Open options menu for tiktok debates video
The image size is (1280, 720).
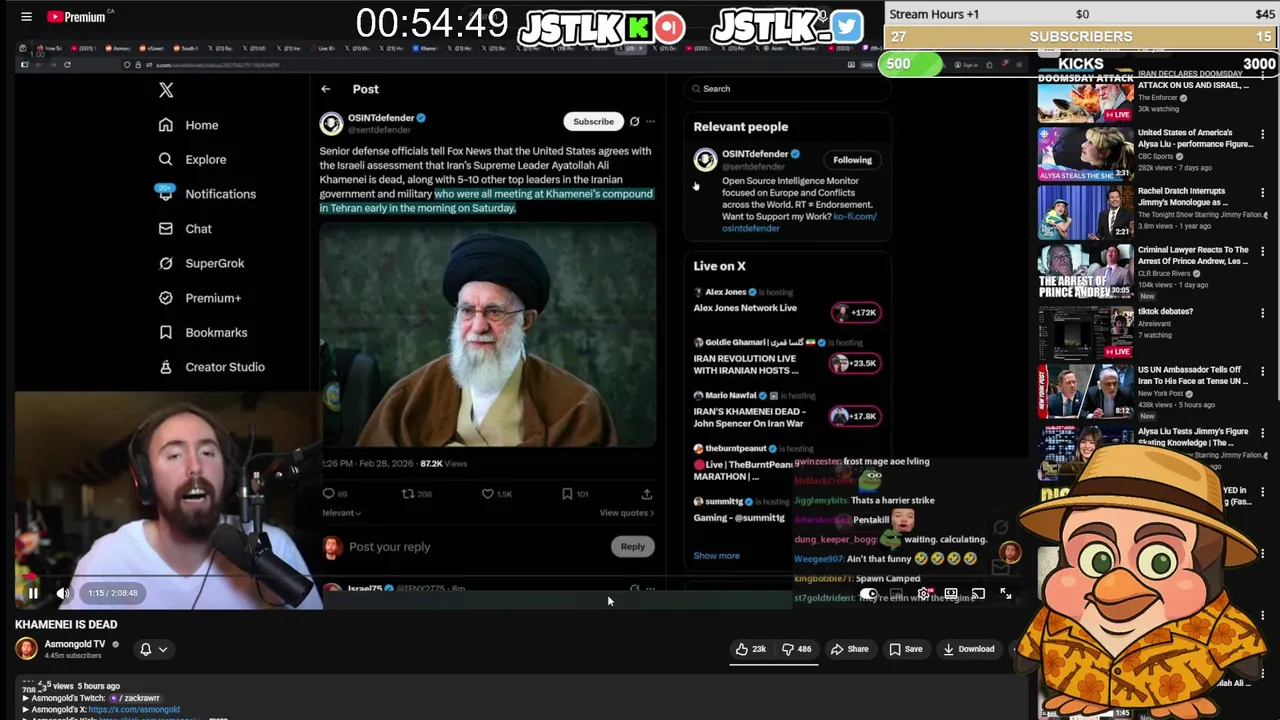(x=1262, y=313)
